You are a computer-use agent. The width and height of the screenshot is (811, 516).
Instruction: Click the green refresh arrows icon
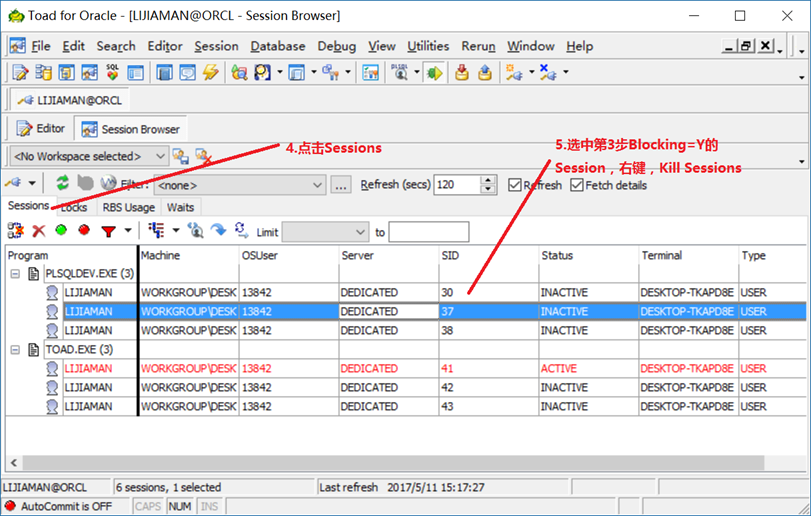(x=63, y=183)
